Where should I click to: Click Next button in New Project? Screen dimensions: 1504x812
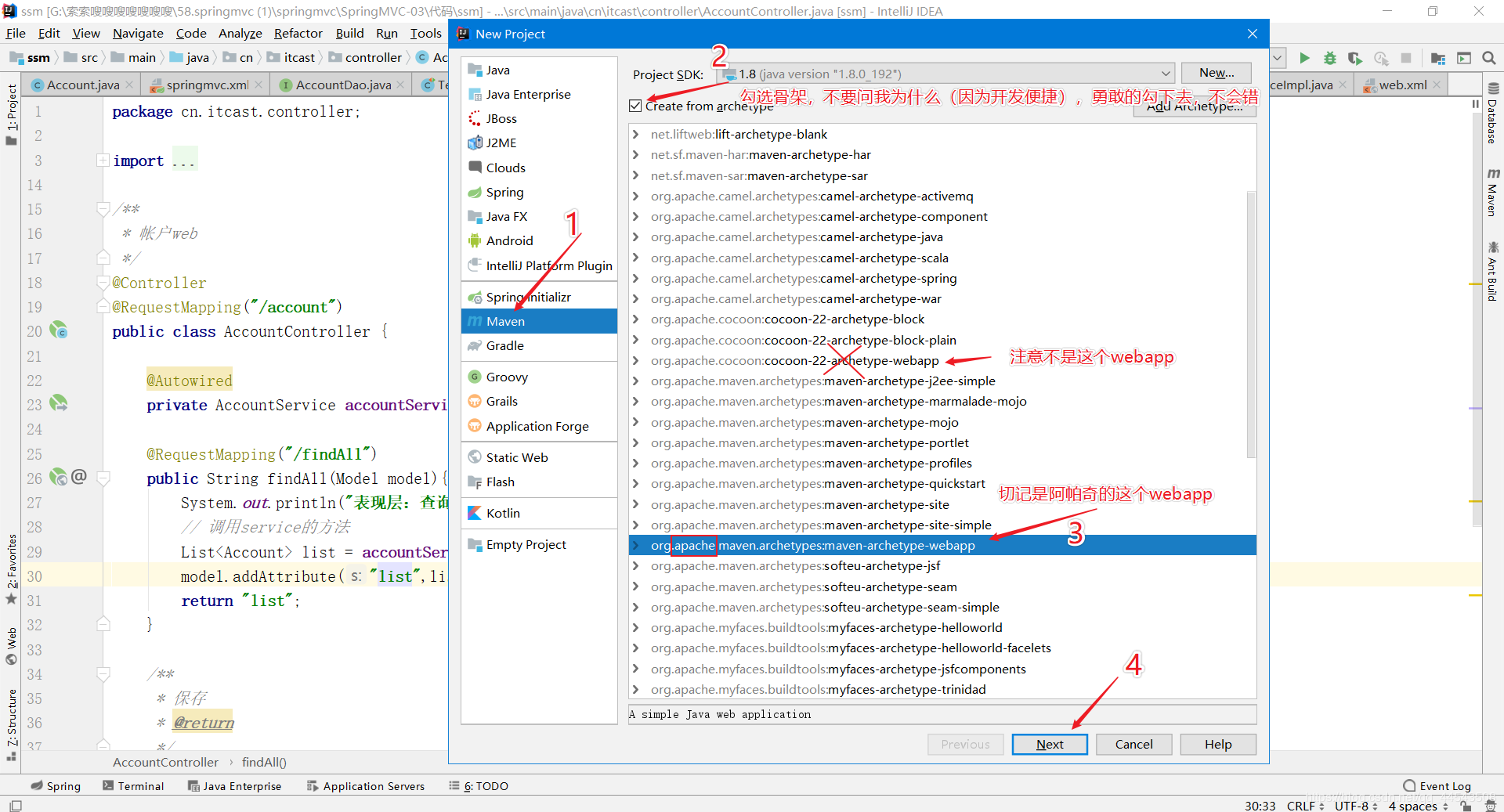point(1050,744)
